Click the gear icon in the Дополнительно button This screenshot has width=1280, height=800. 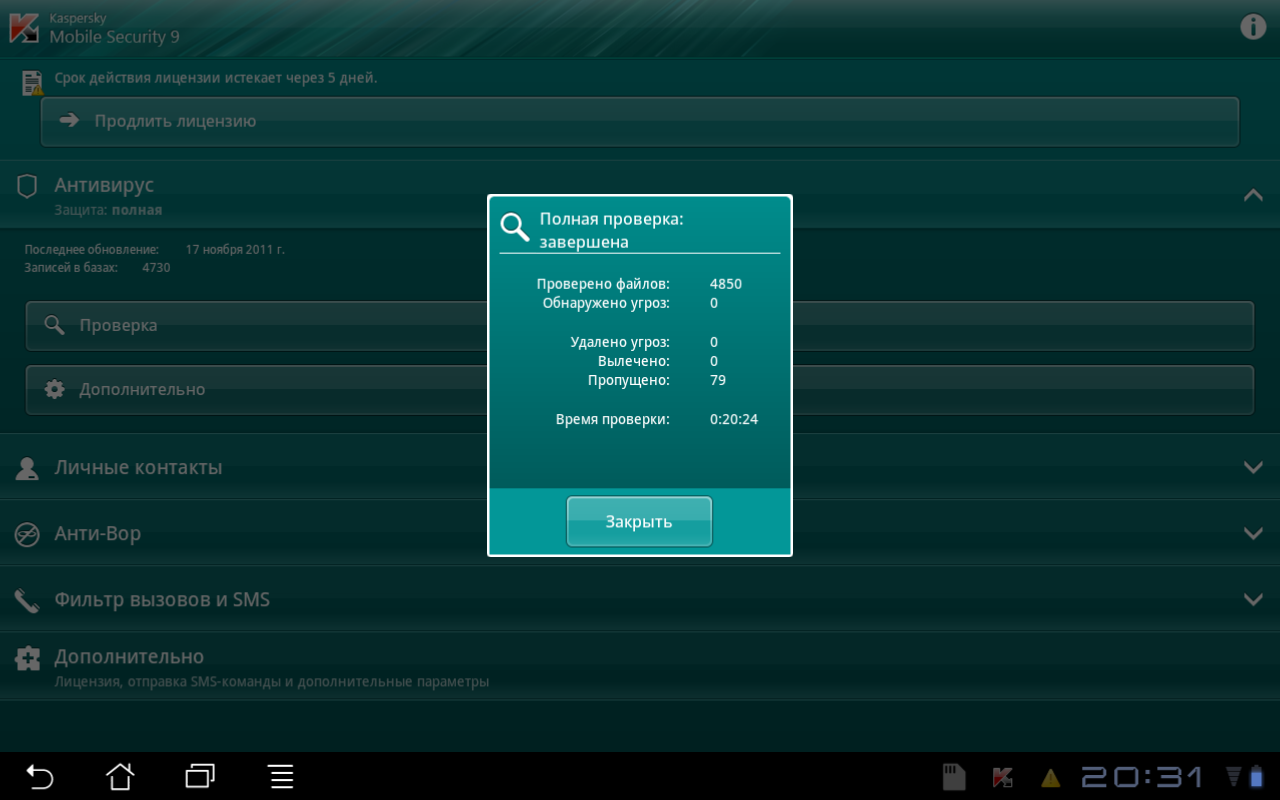[54, 390]
